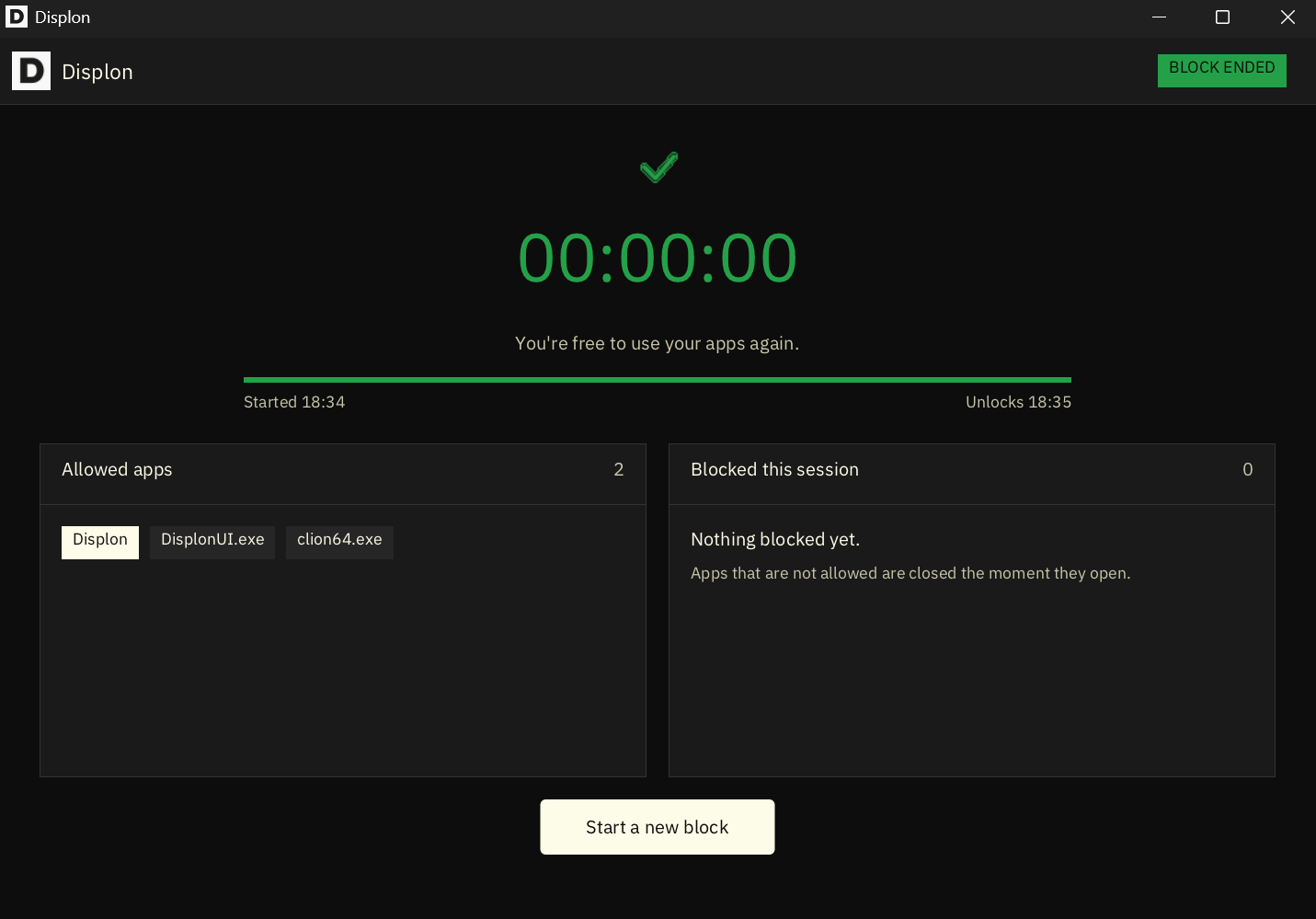This screenshot has width=1316, height=919.
Task: Click the green checkmark icon
Action: coord(658,167)
